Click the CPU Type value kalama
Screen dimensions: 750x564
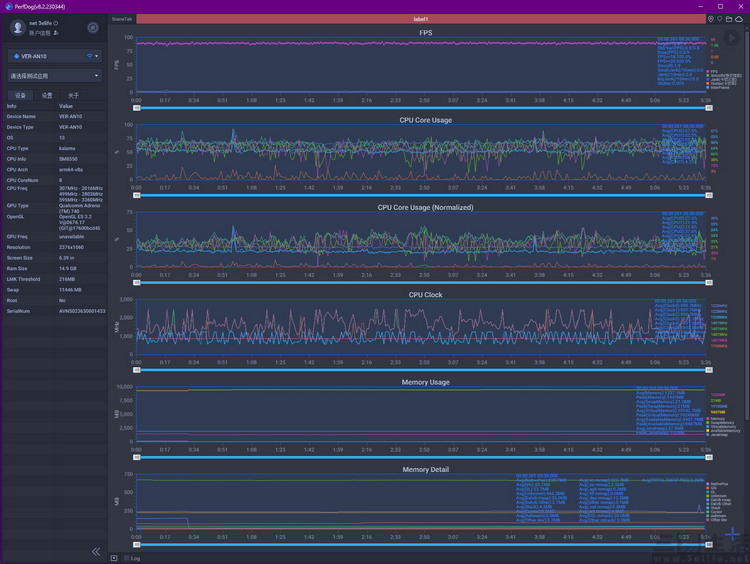coord(67,148)
